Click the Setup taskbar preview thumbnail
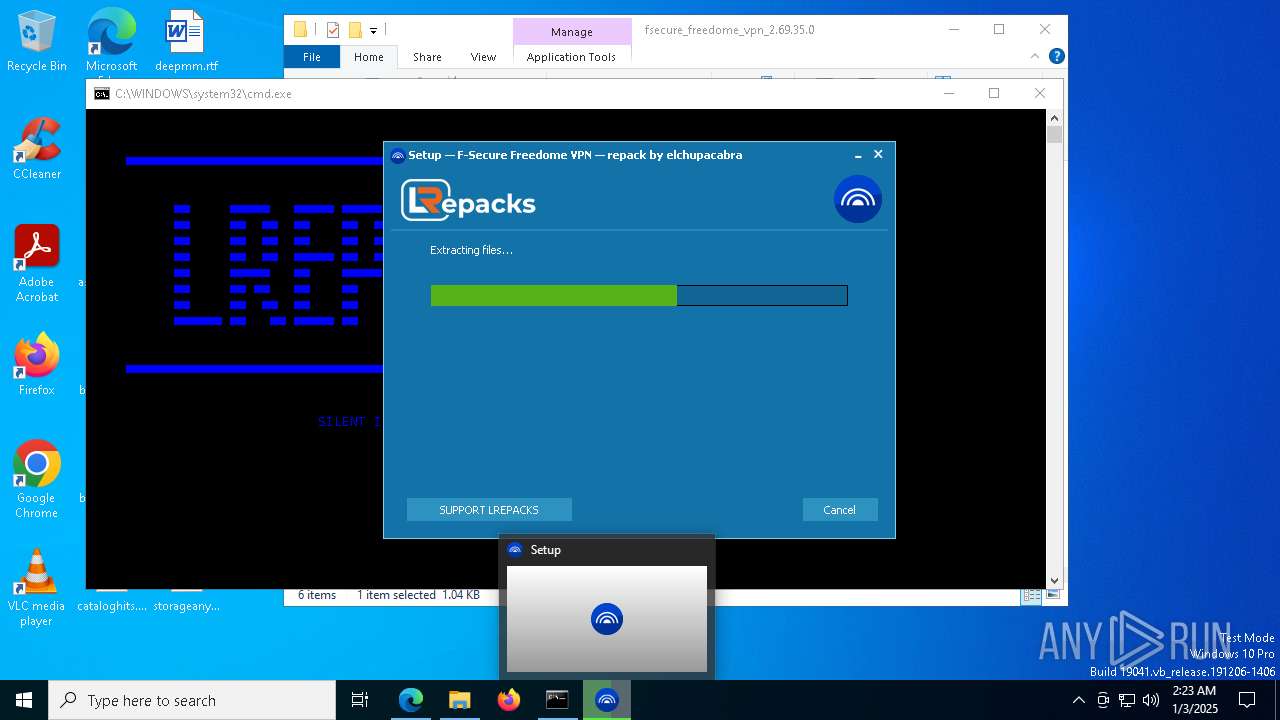Image resolution: width=1280 pixels, height=720 pixels. coord(607,619)
